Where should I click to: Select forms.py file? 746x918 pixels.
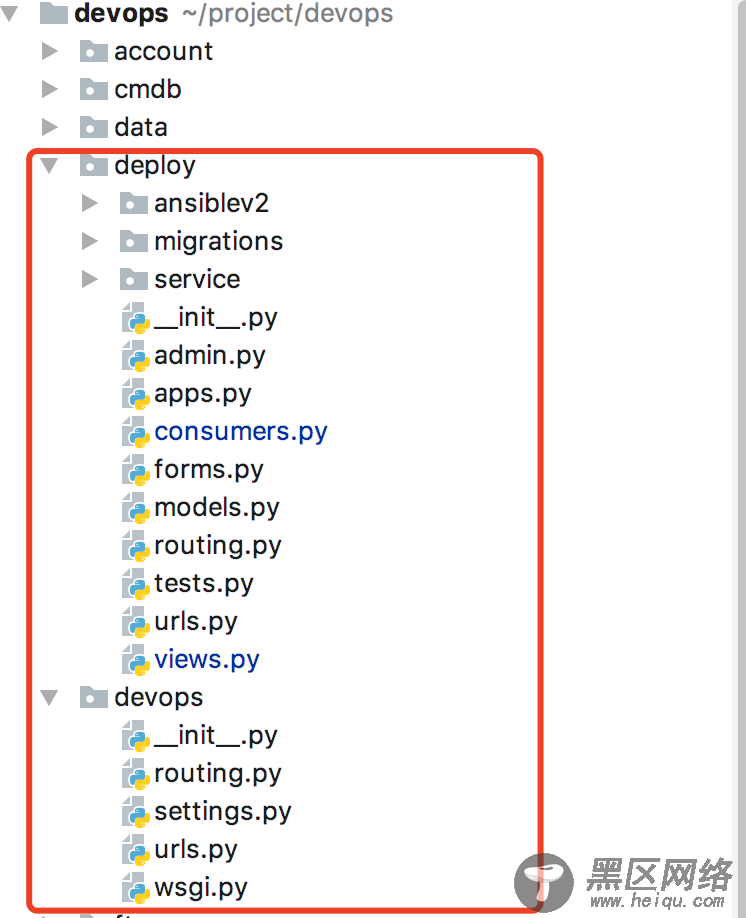click(208, 470)
